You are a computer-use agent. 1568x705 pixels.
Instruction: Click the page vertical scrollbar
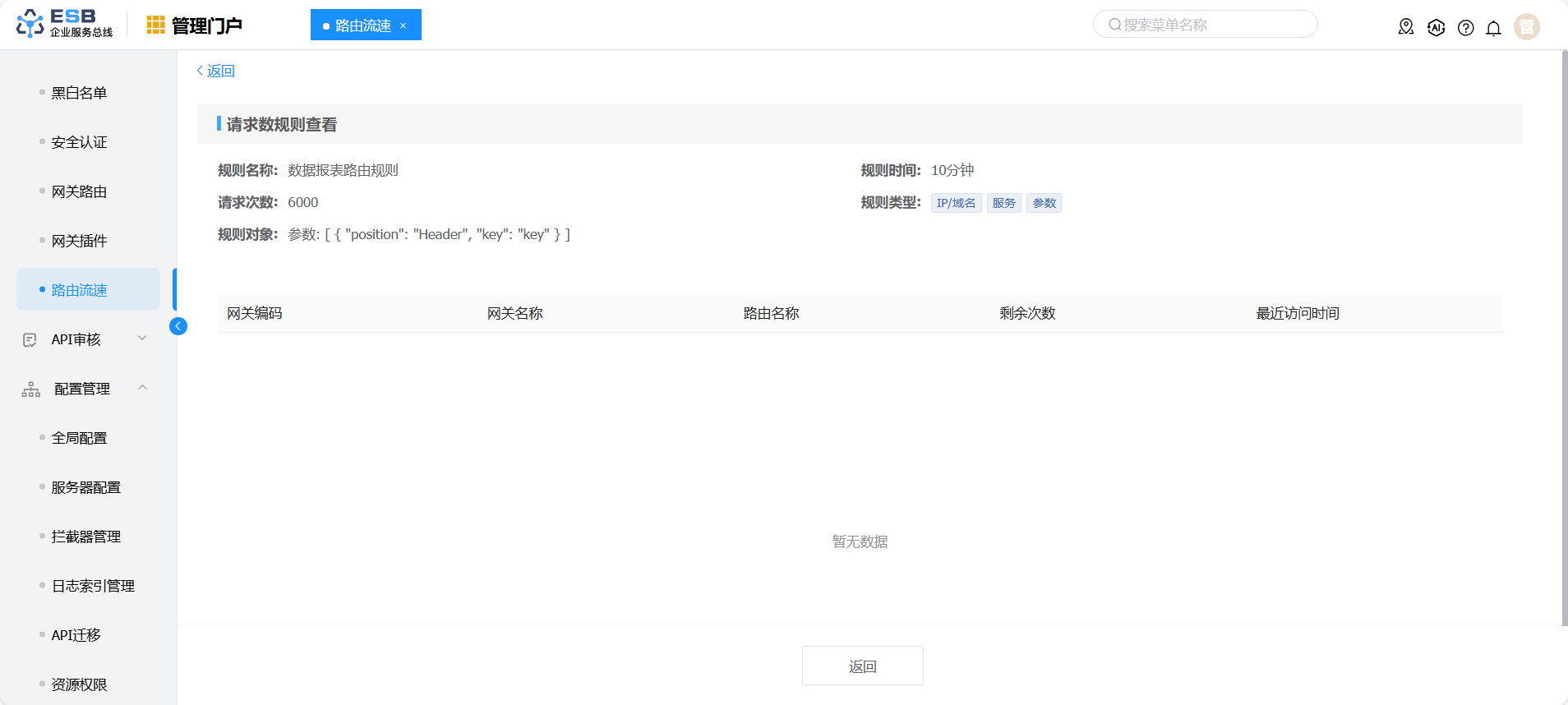coord(1563,329)
